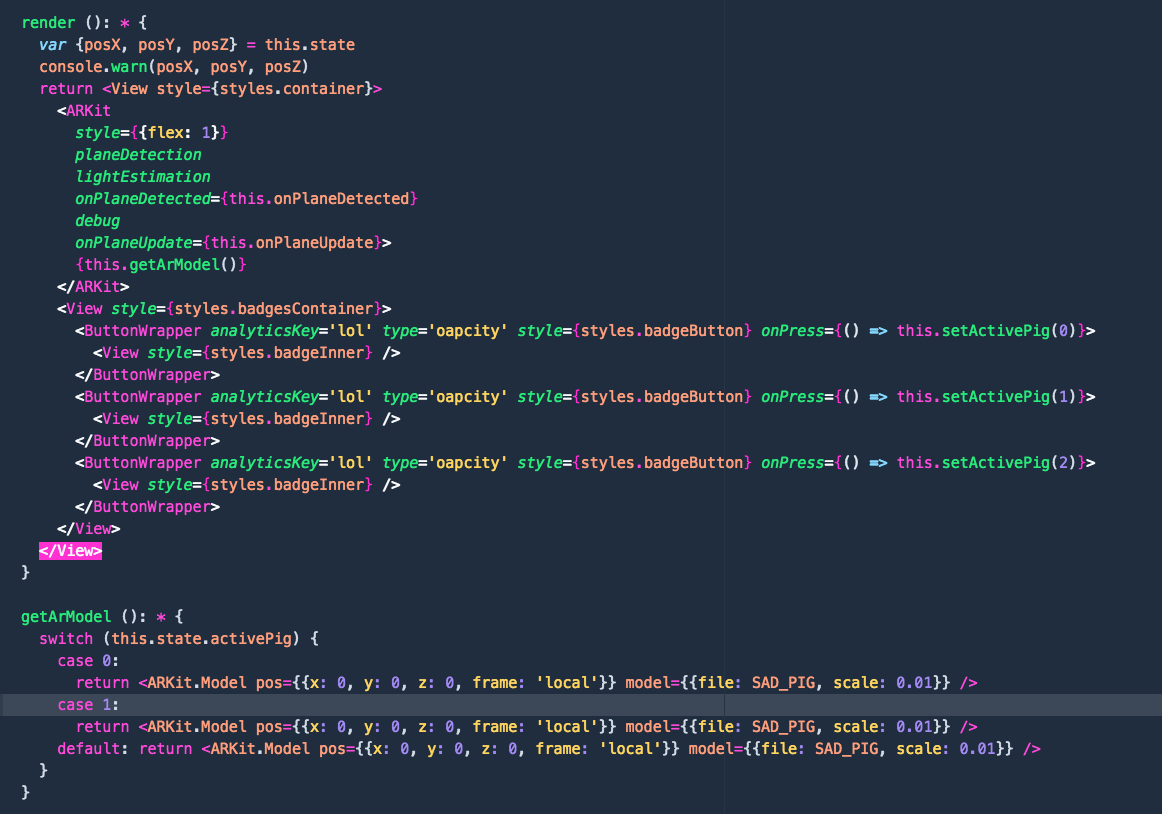Click 'console.warn' call

(x=93, y=67)
